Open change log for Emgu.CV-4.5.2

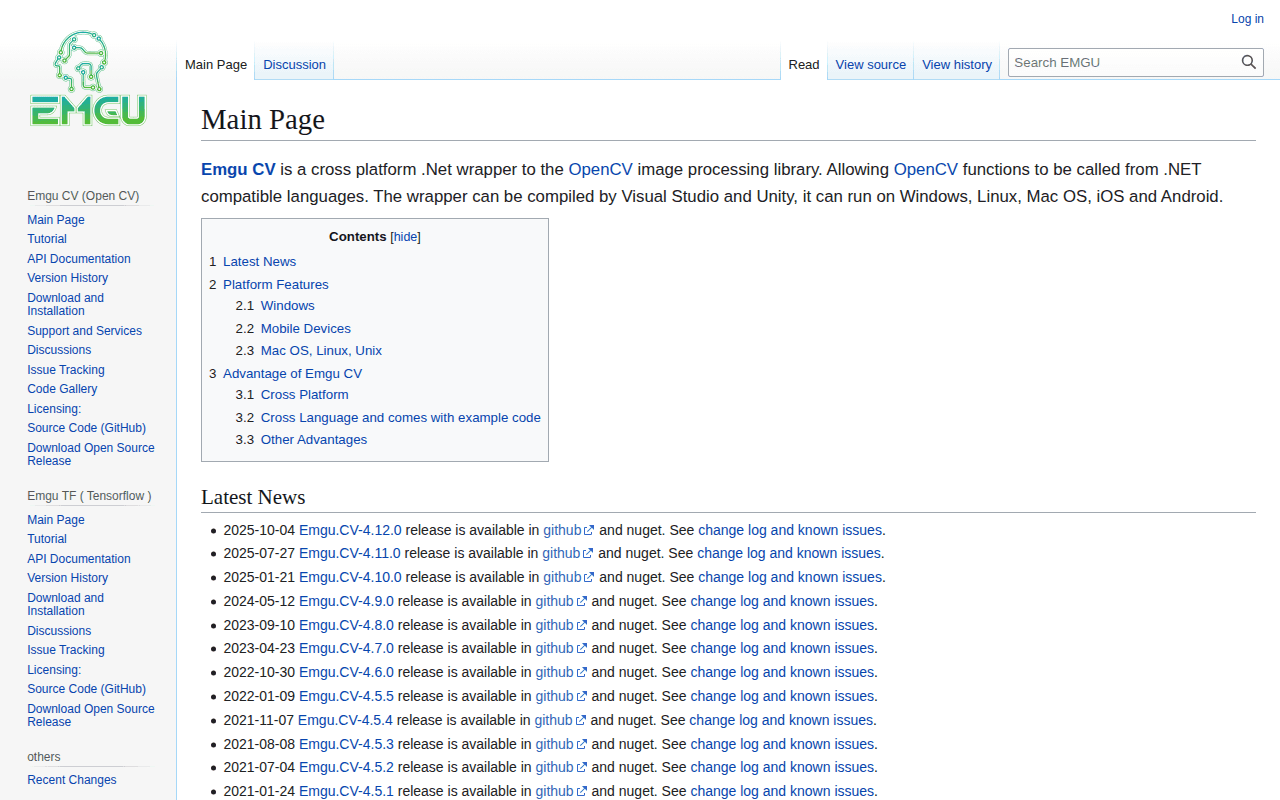783,767
